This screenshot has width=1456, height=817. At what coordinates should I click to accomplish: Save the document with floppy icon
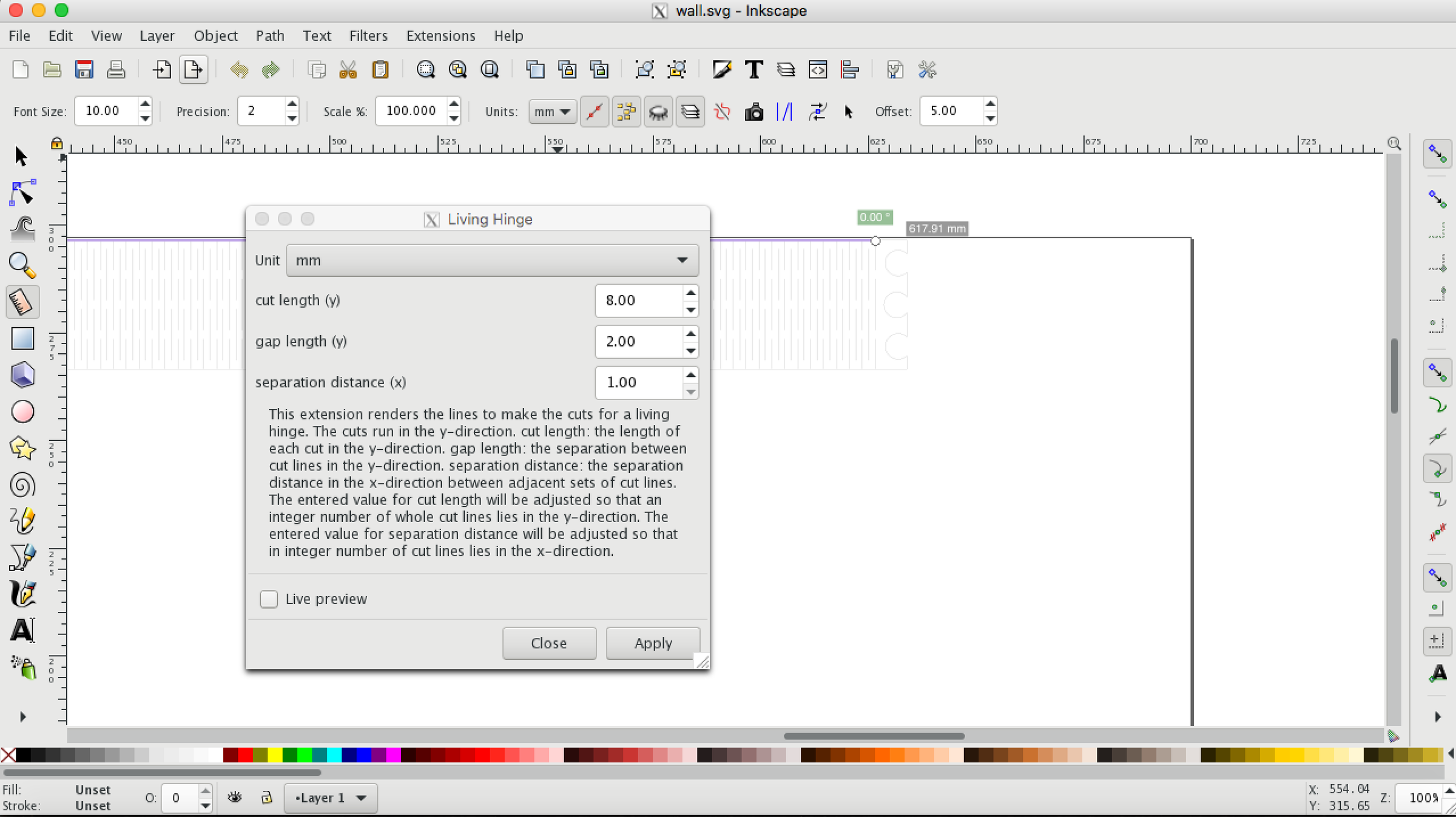pyautogui.click(x=84, y=70)
